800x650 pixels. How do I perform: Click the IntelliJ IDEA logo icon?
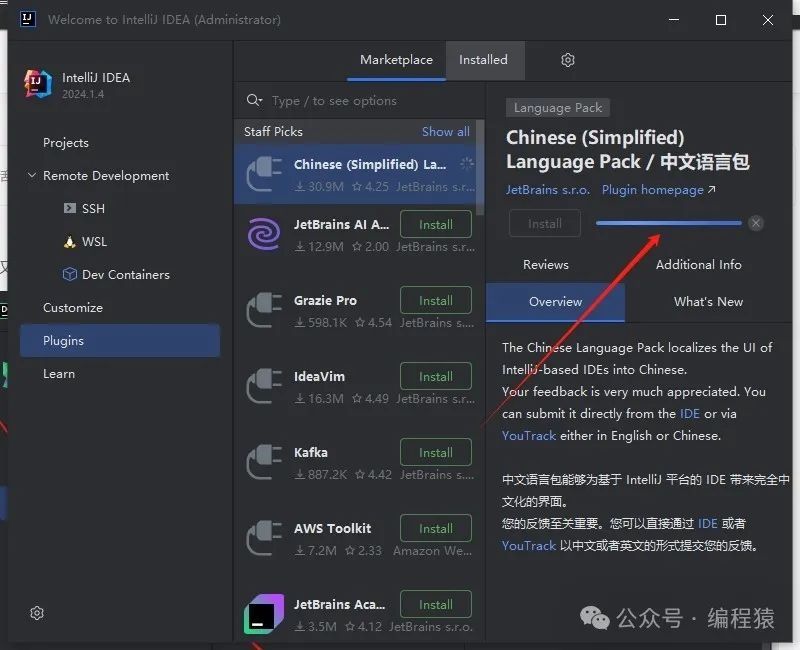pos(38,85)
